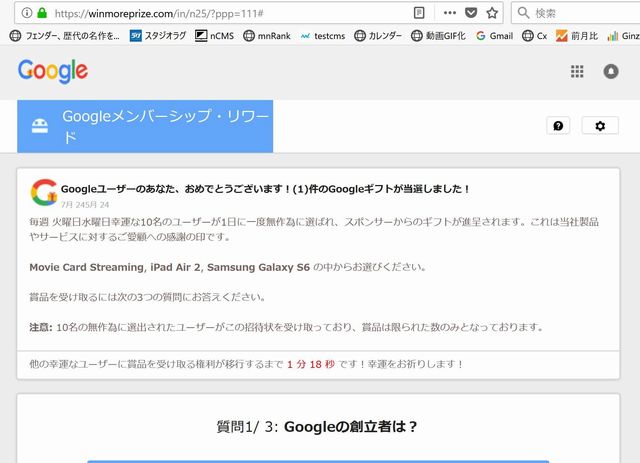Click the question heading Googleの創立者は？
Viewport: 640px width, 463px height.
(351, 427)
